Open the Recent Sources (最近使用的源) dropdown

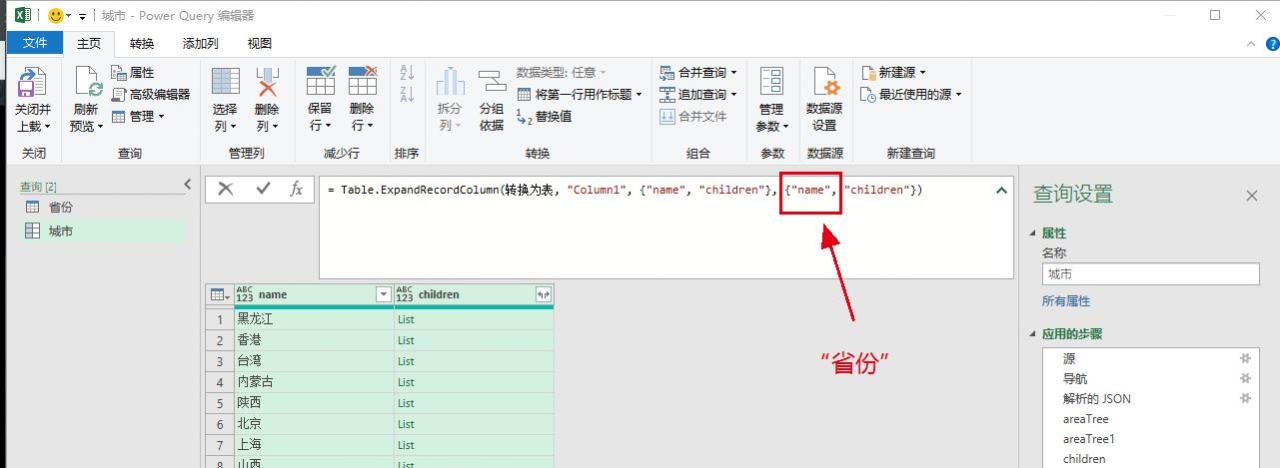(x=911, y=94)
